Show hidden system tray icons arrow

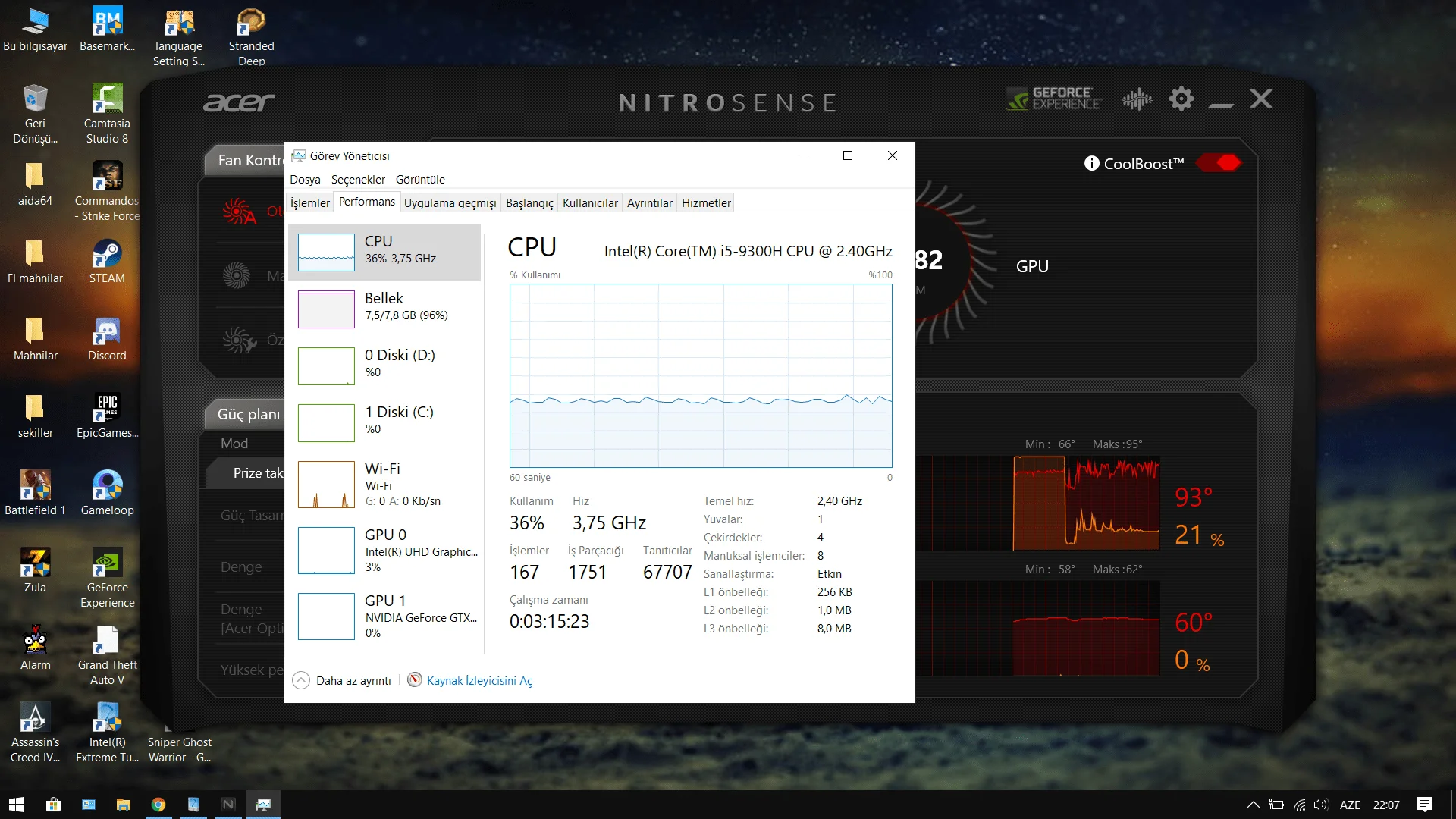(1253, 805)
